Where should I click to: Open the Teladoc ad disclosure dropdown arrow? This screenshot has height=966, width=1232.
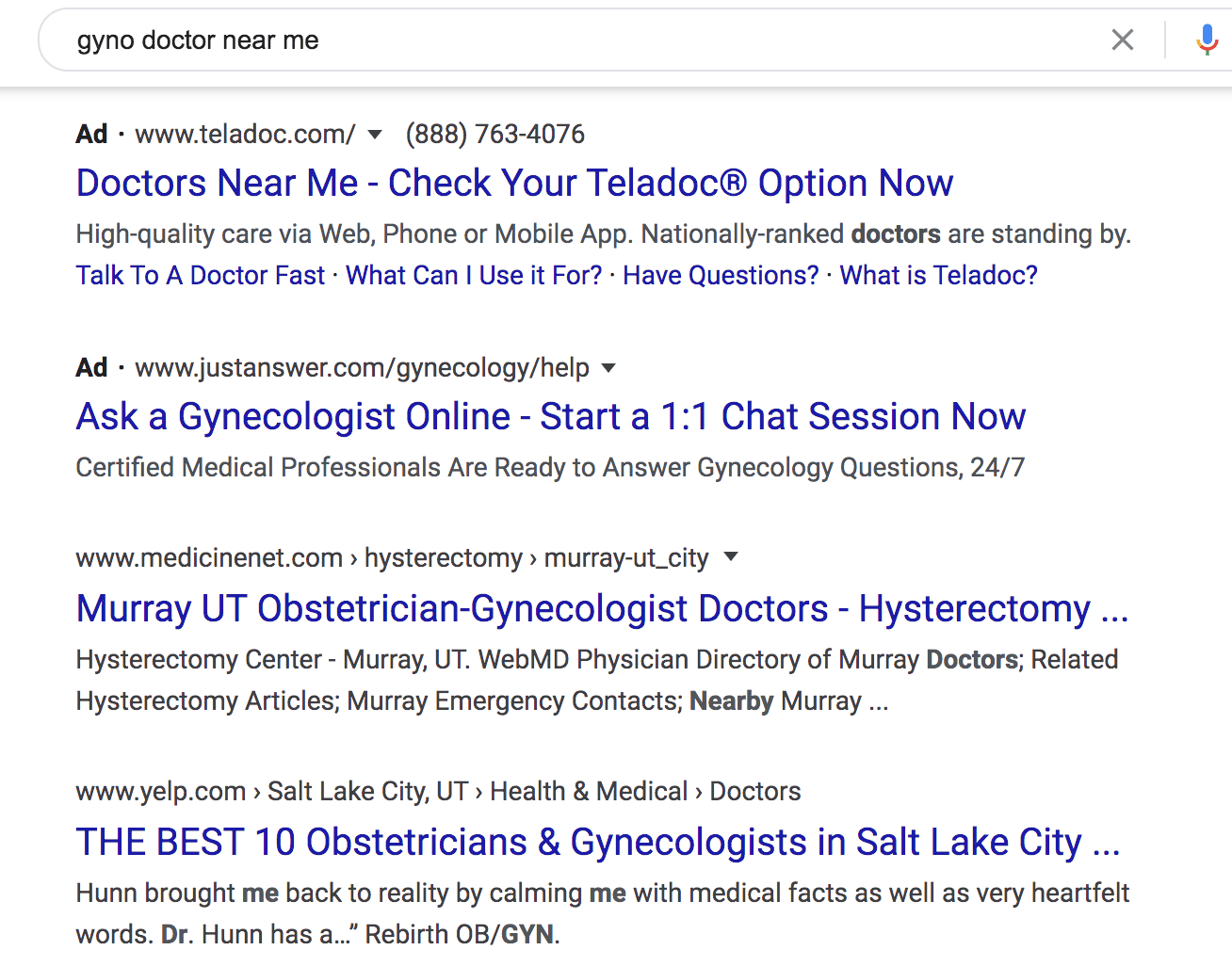coord(375,136)
